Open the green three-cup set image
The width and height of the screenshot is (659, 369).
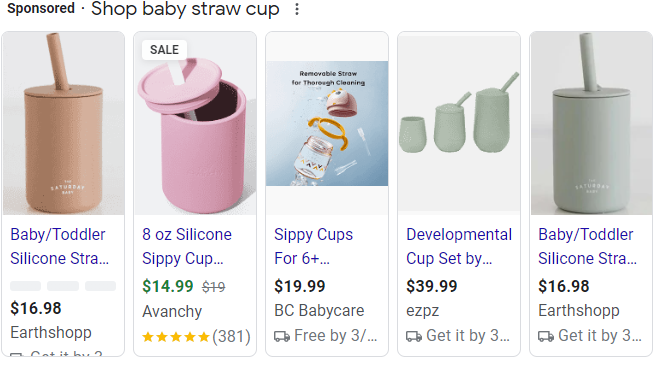[x=459, y=124]
